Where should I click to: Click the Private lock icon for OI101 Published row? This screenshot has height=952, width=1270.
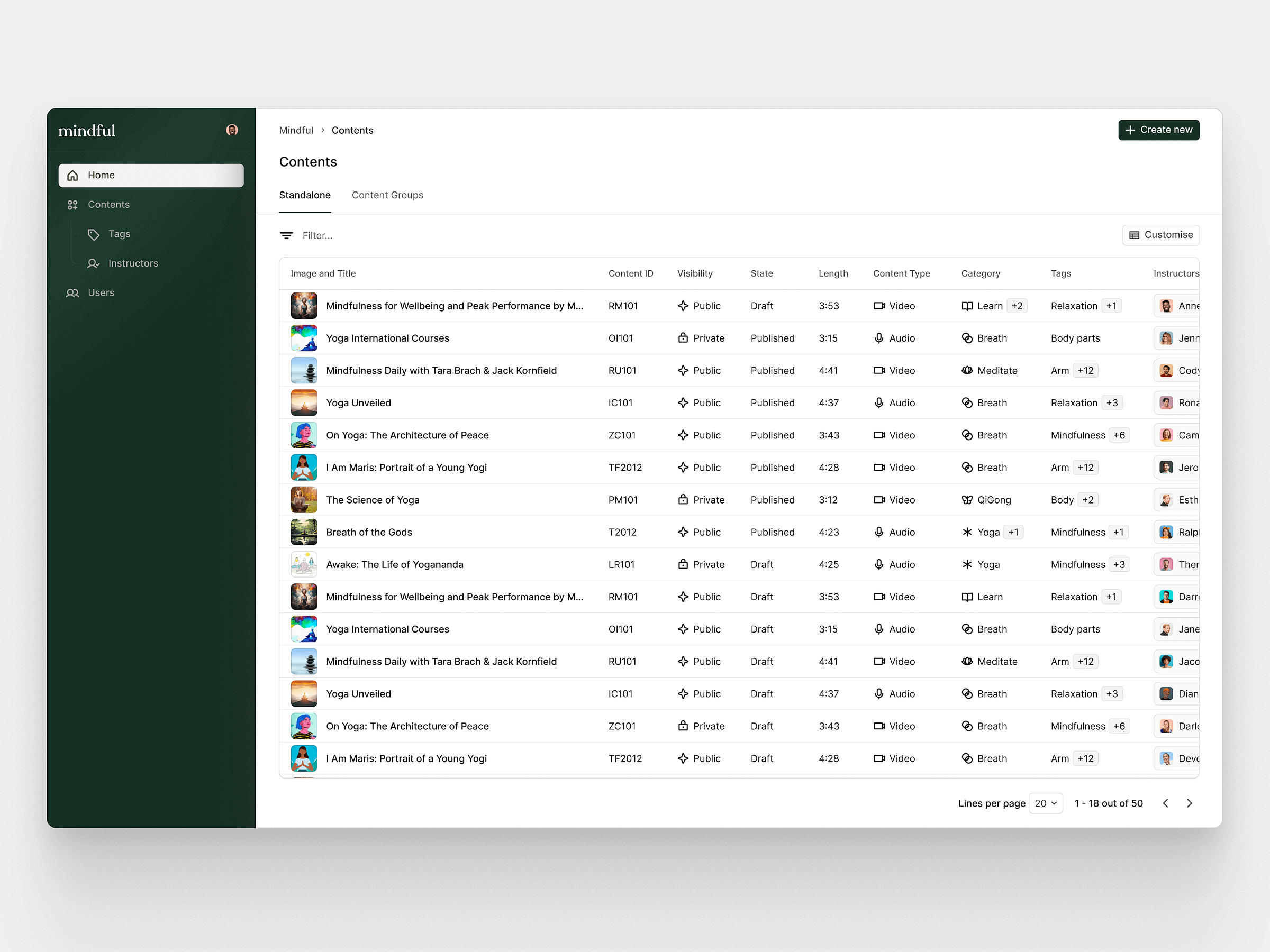click(x=683, y=338)
